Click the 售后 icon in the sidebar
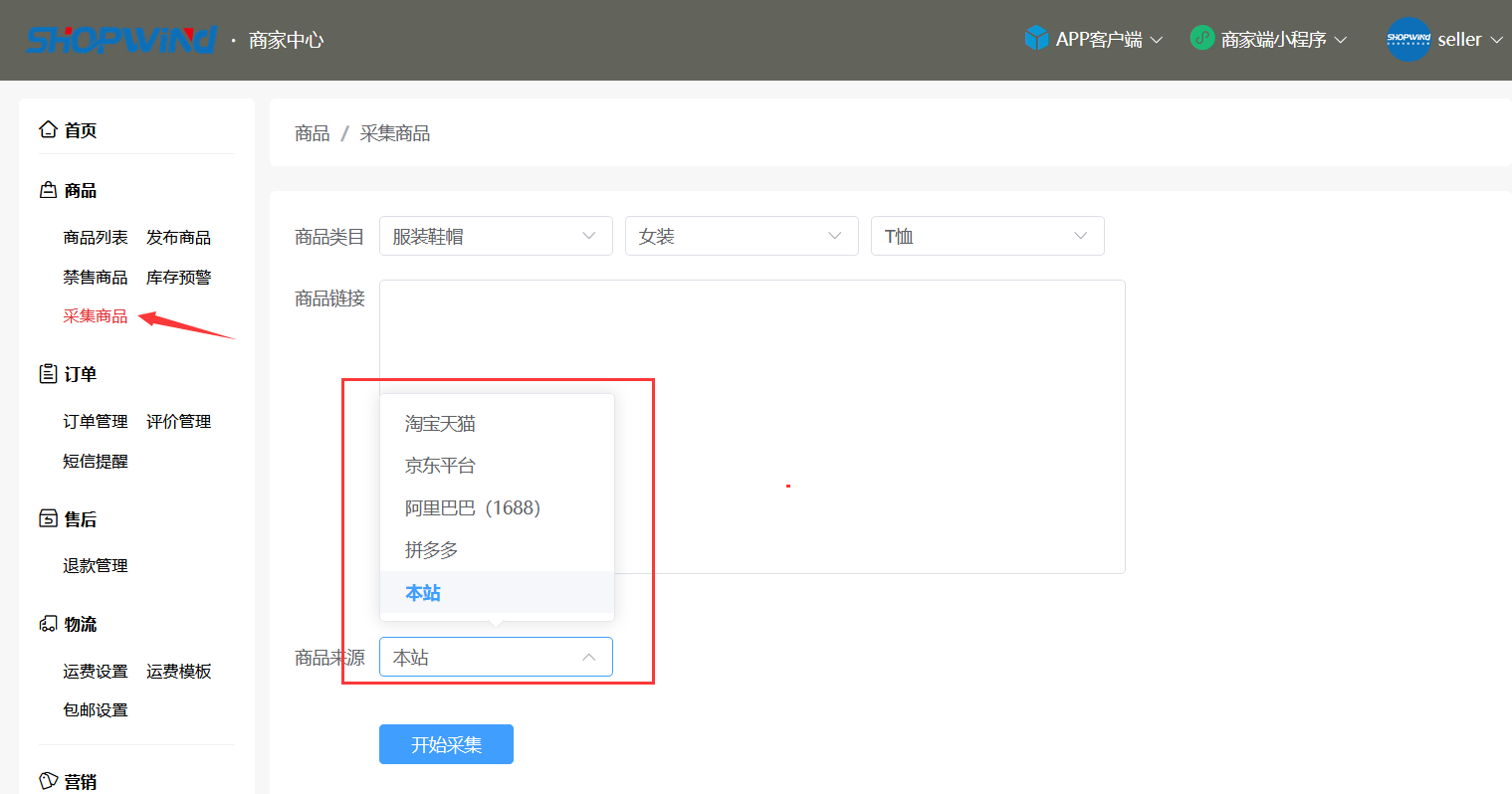The width and height of the screenshot is (1512, 794). point(48,518)
